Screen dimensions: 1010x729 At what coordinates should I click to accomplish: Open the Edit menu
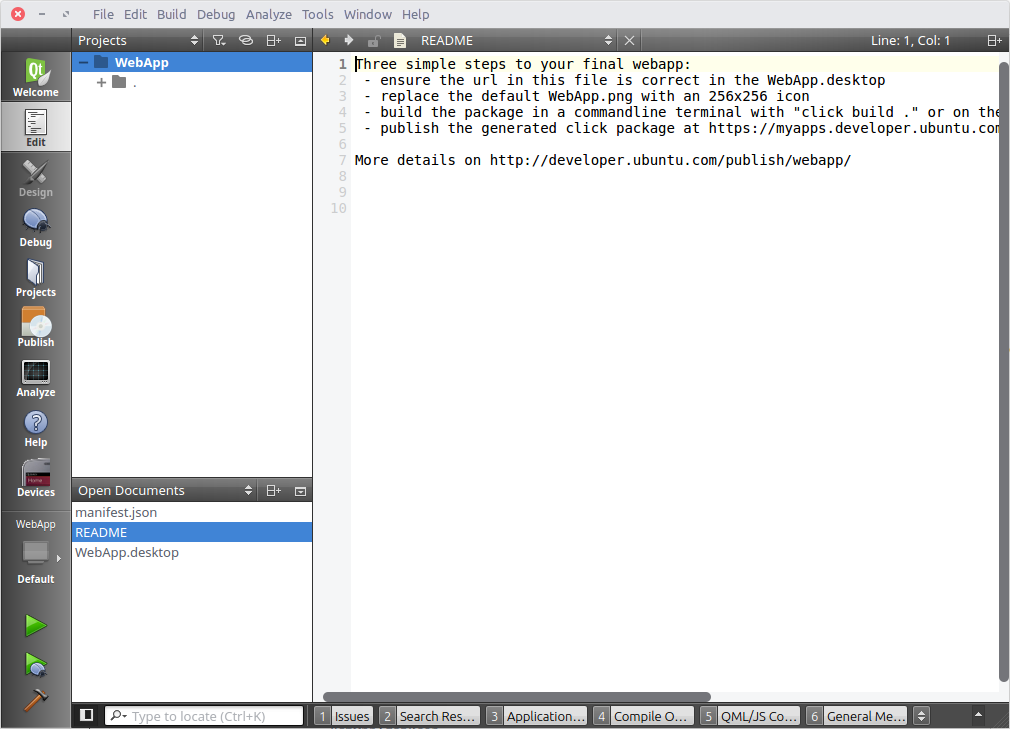(x=135, y=14)
